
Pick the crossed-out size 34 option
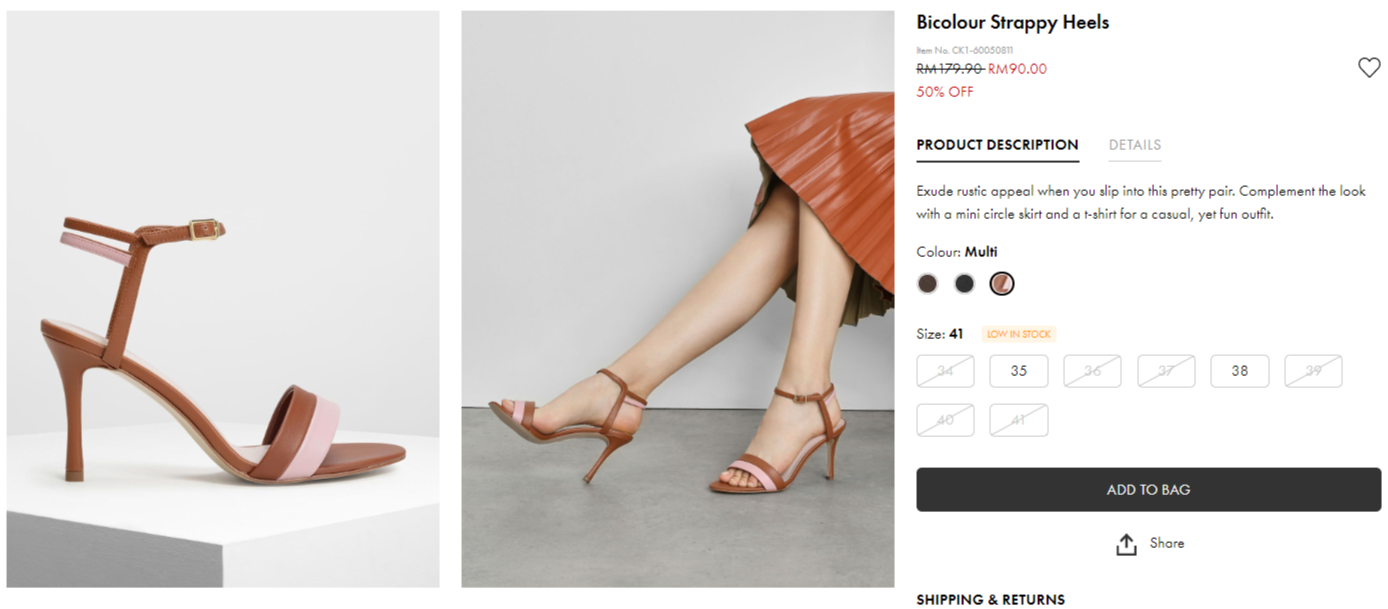tap(945, 371)
